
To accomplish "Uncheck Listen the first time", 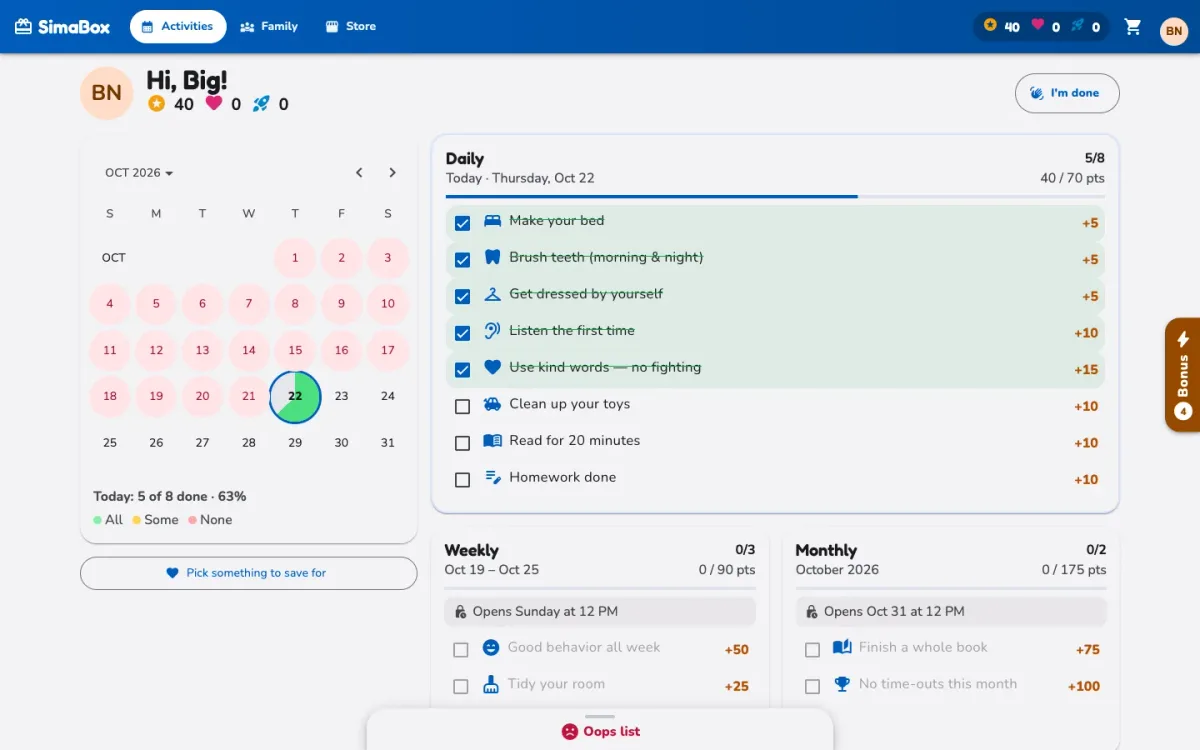I will pos(462,333).
